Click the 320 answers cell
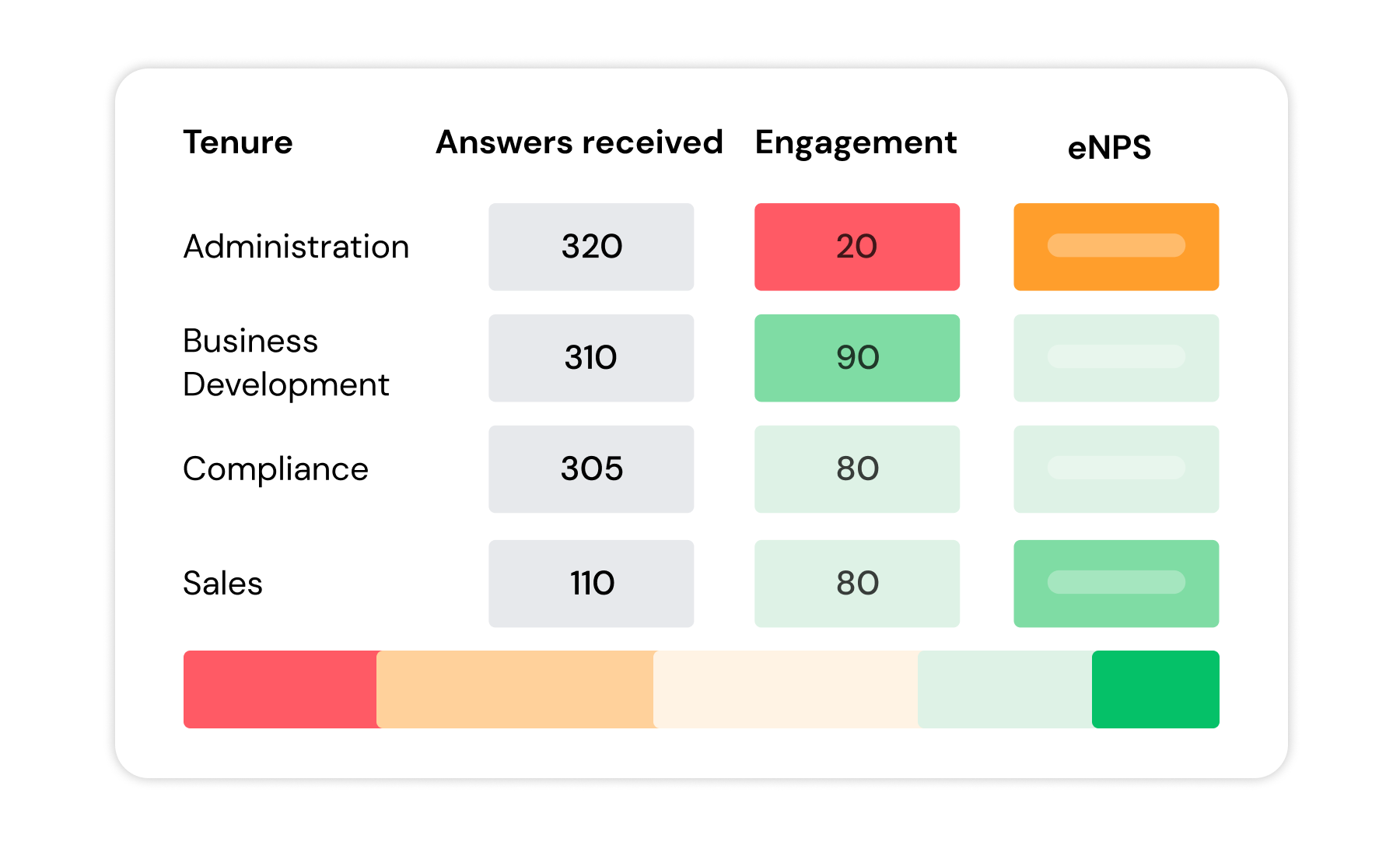 [591, 247]
